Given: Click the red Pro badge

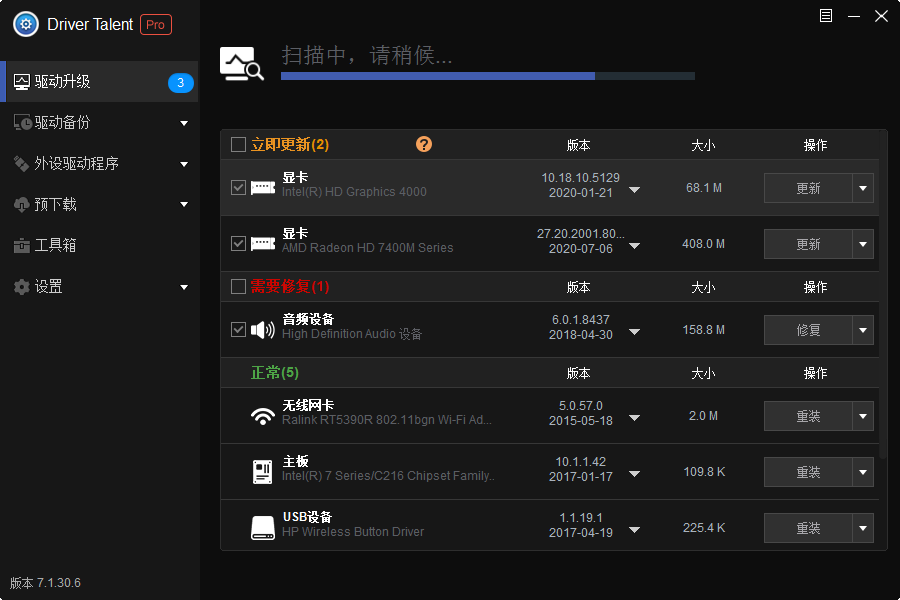Looking at the screenshot, I should coord(156,25).
